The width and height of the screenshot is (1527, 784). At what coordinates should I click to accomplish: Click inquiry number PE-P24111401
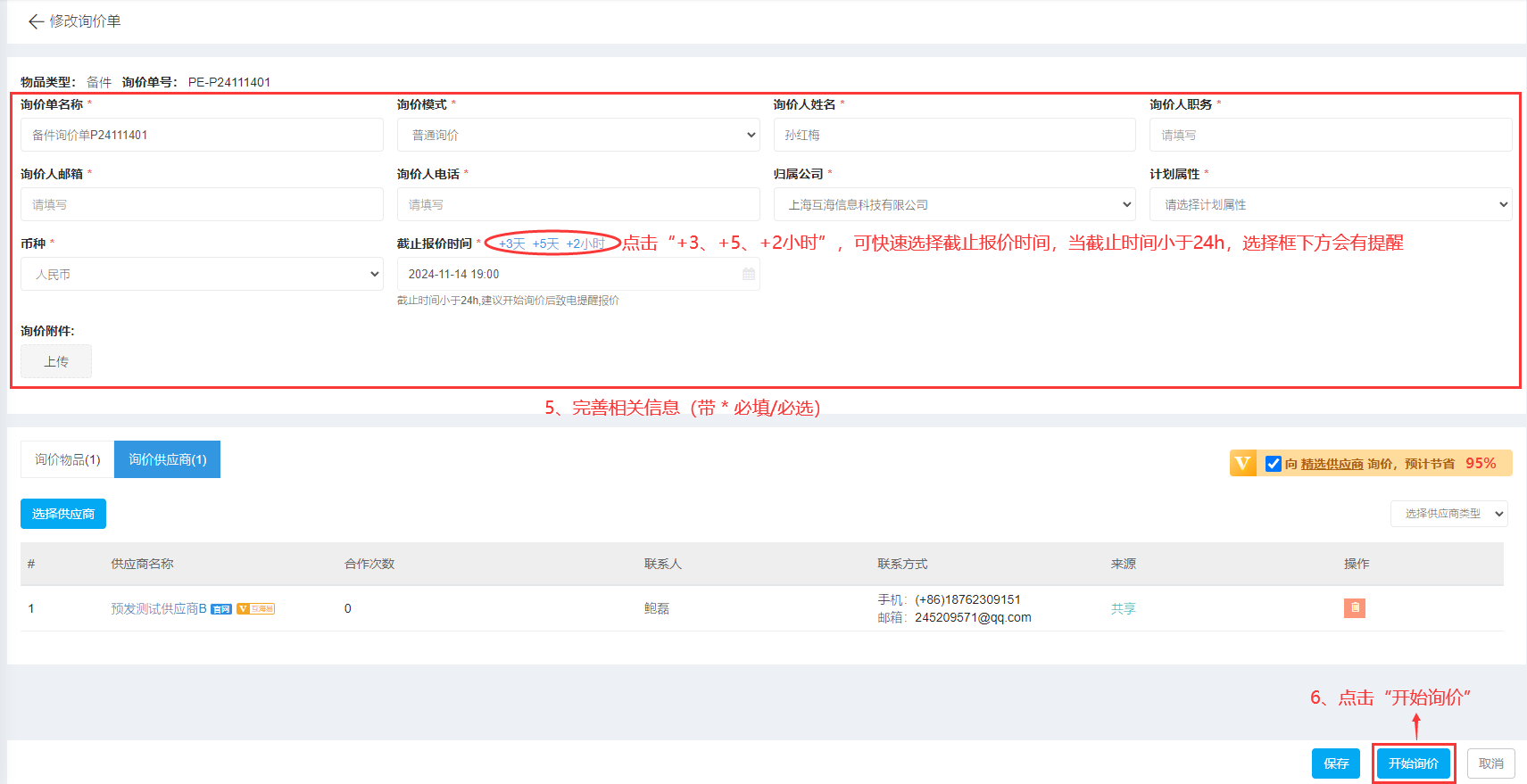(x=229, y=82)
